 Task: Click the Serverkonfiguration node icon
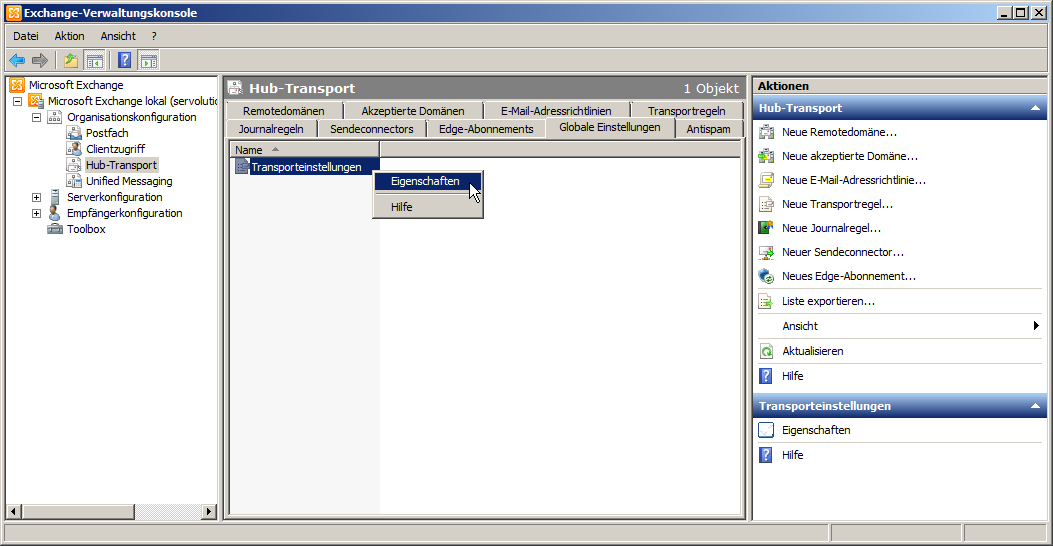[55, 197]
